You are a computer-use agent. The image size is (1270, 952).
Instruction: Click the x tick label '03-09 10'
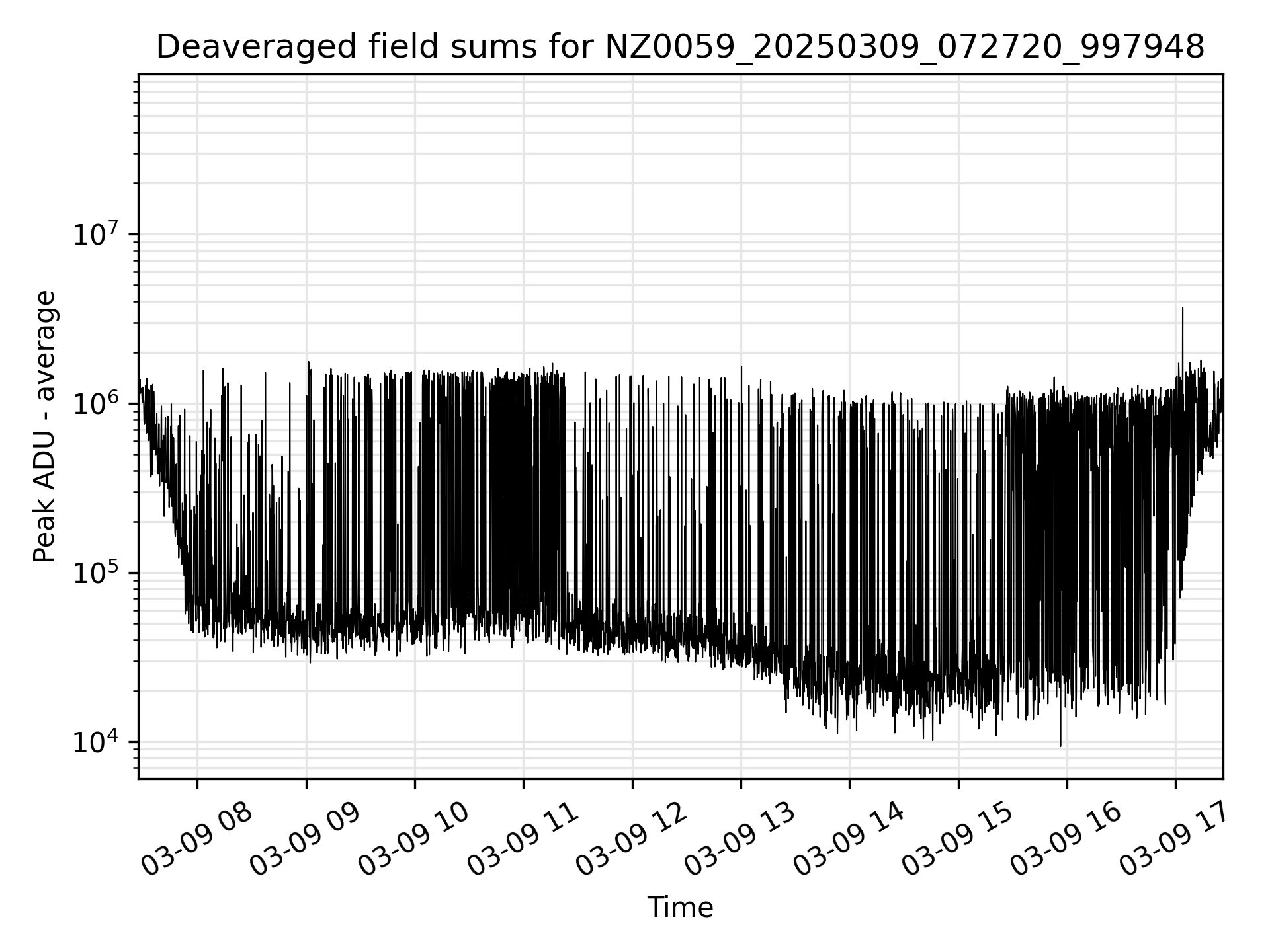click(x=415, y=840)
